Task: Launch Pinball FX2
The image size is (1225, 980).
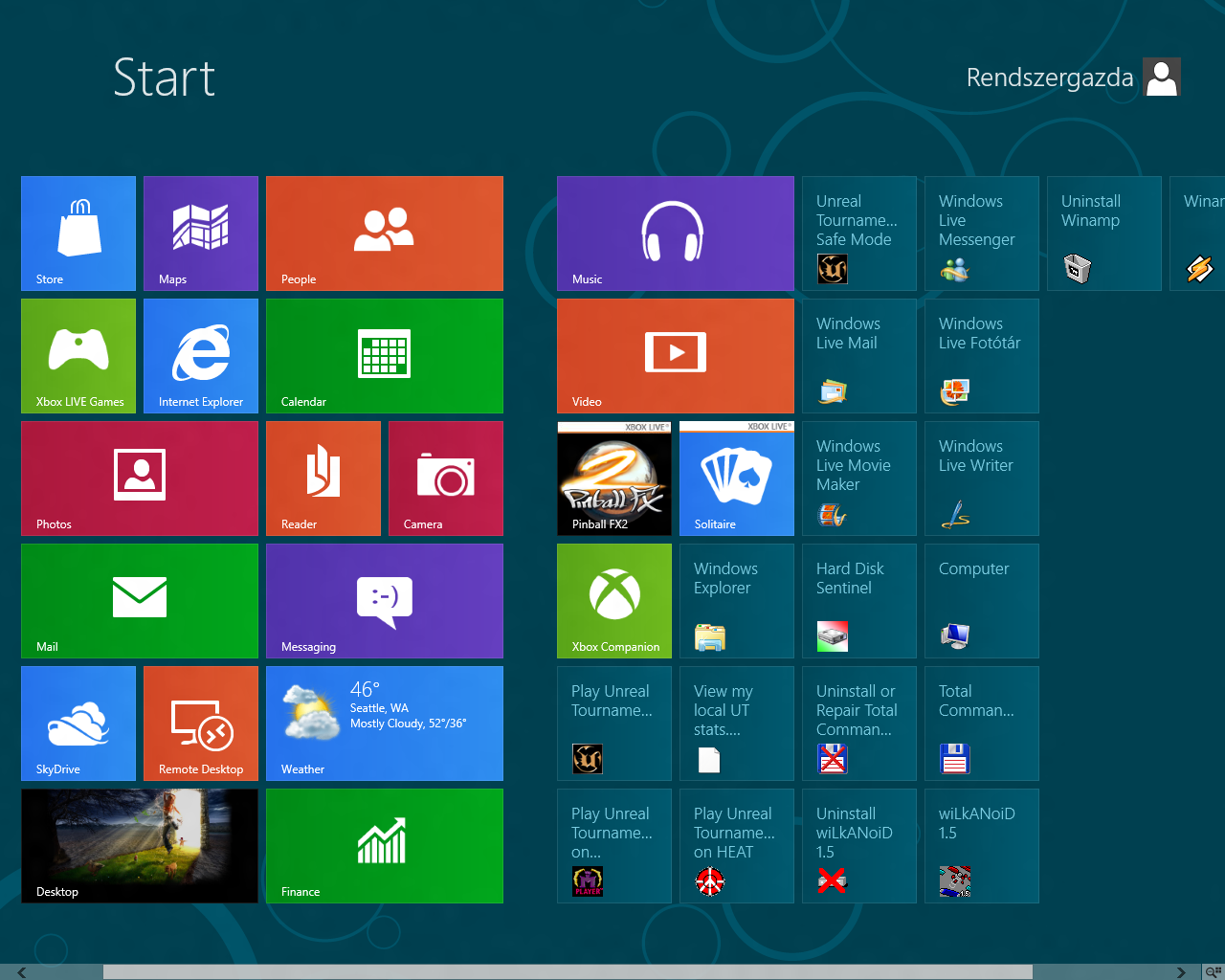Action: [613, 478]
